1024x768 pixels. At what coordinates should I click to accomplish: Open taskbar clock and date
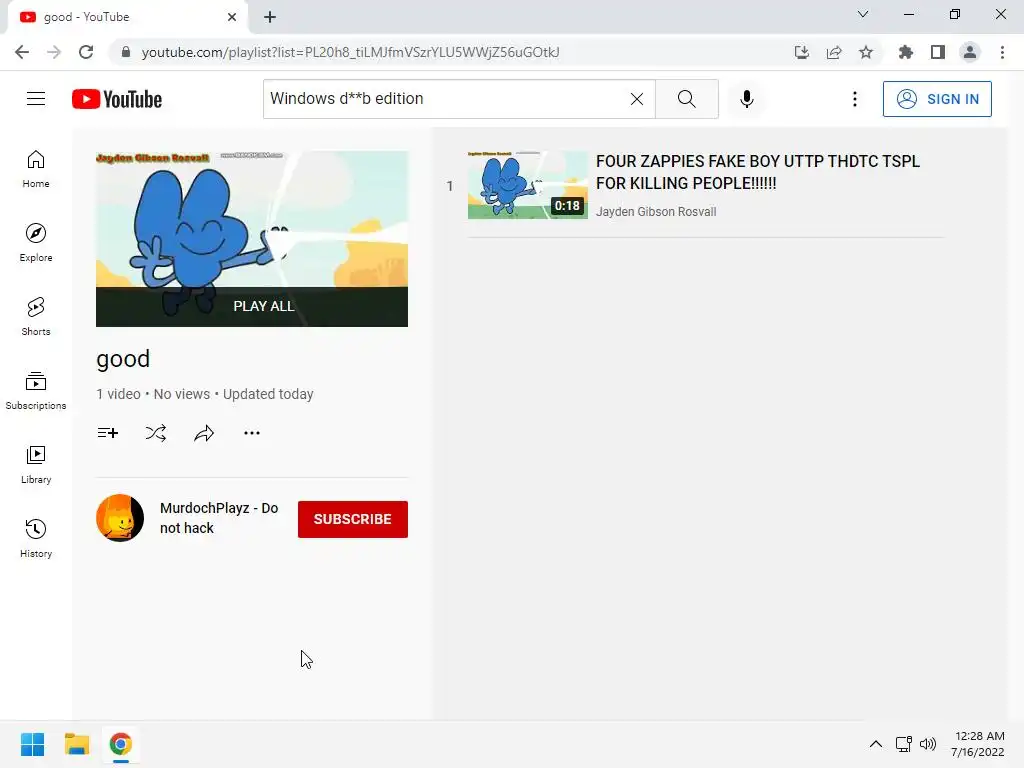point(978,744)
